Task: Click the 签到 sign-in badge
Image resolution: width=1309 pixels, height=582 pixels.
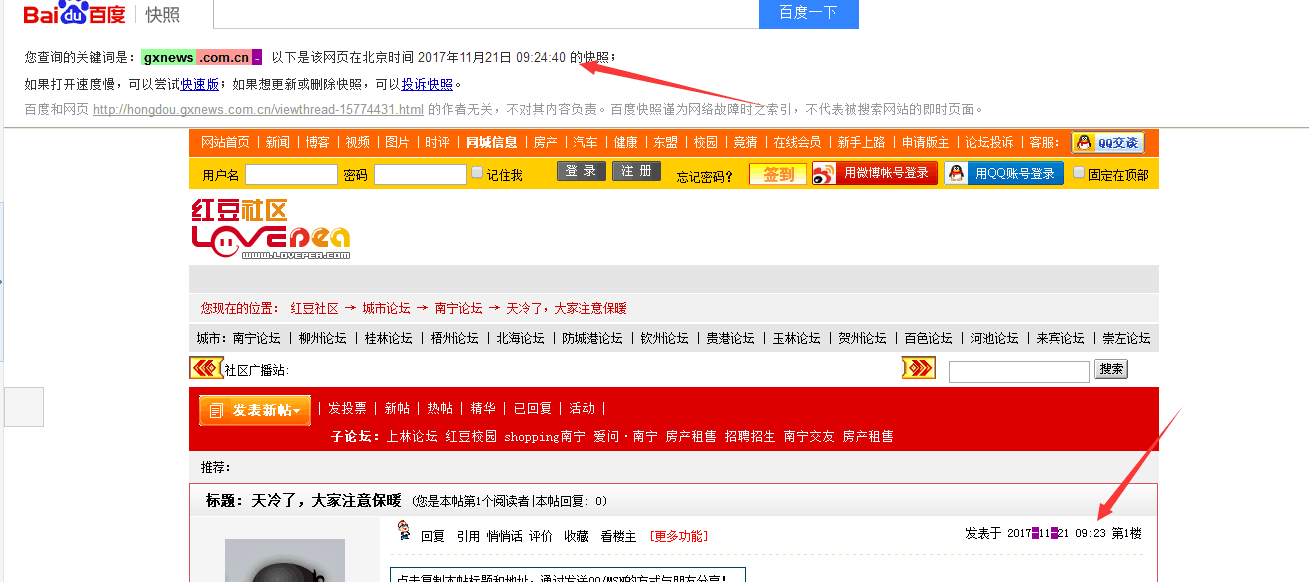Action: pyautogui.click(x=777, y=171)
